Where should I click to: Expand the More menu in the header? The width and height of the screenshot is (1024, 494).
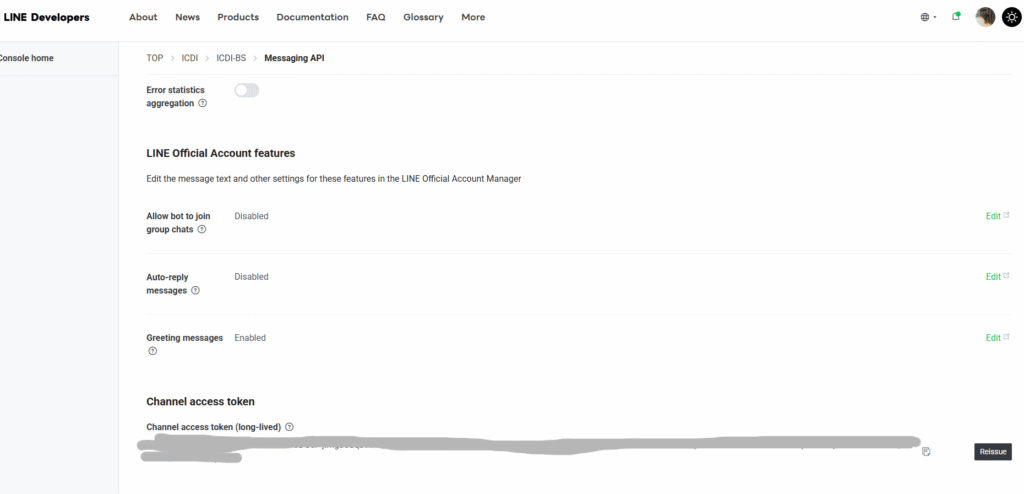(473, 17)
